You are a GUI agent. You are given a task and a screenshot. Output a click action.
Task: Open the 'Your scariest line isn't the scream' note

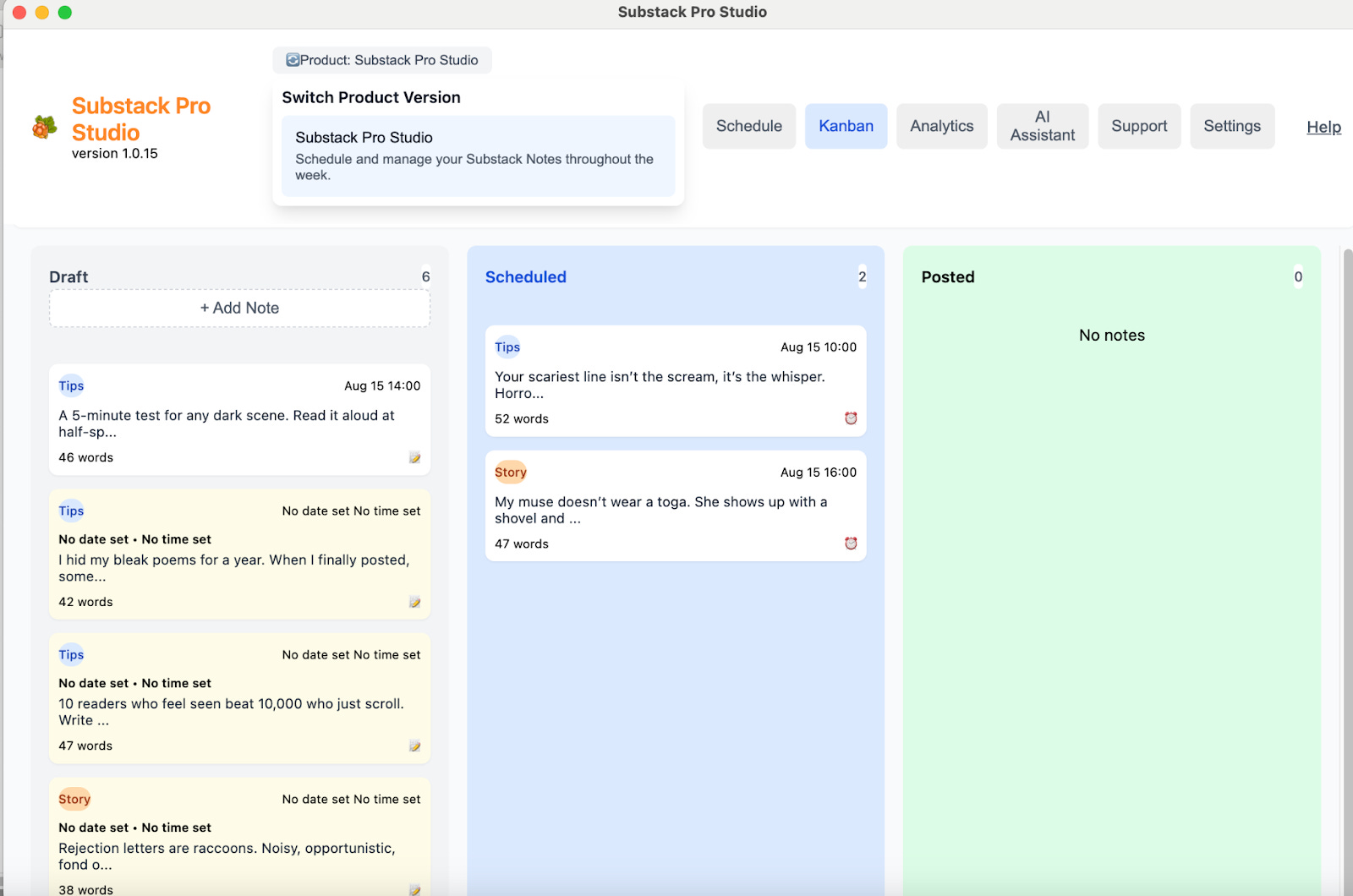676,381
